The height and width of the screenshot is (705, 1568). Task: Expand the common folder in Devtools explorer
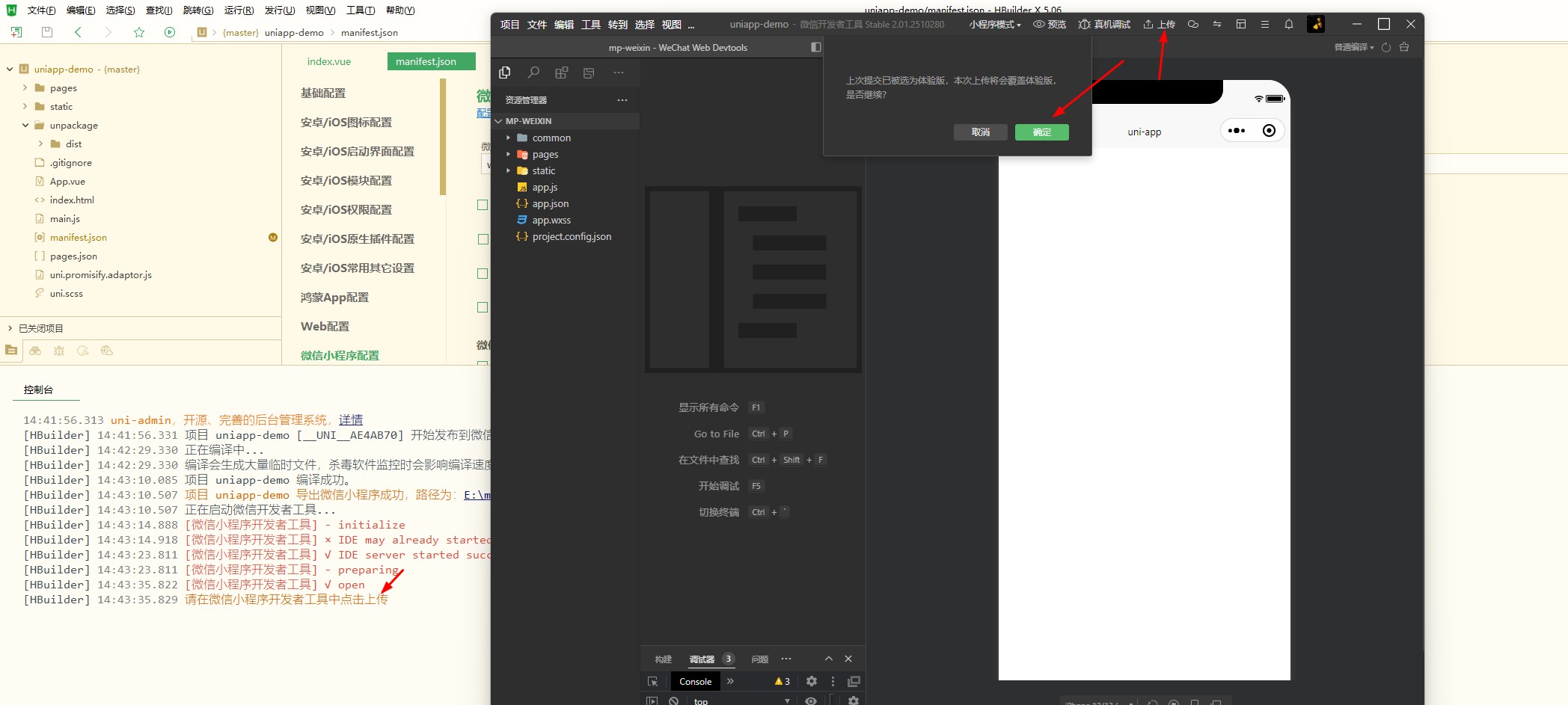click(509, 138)
